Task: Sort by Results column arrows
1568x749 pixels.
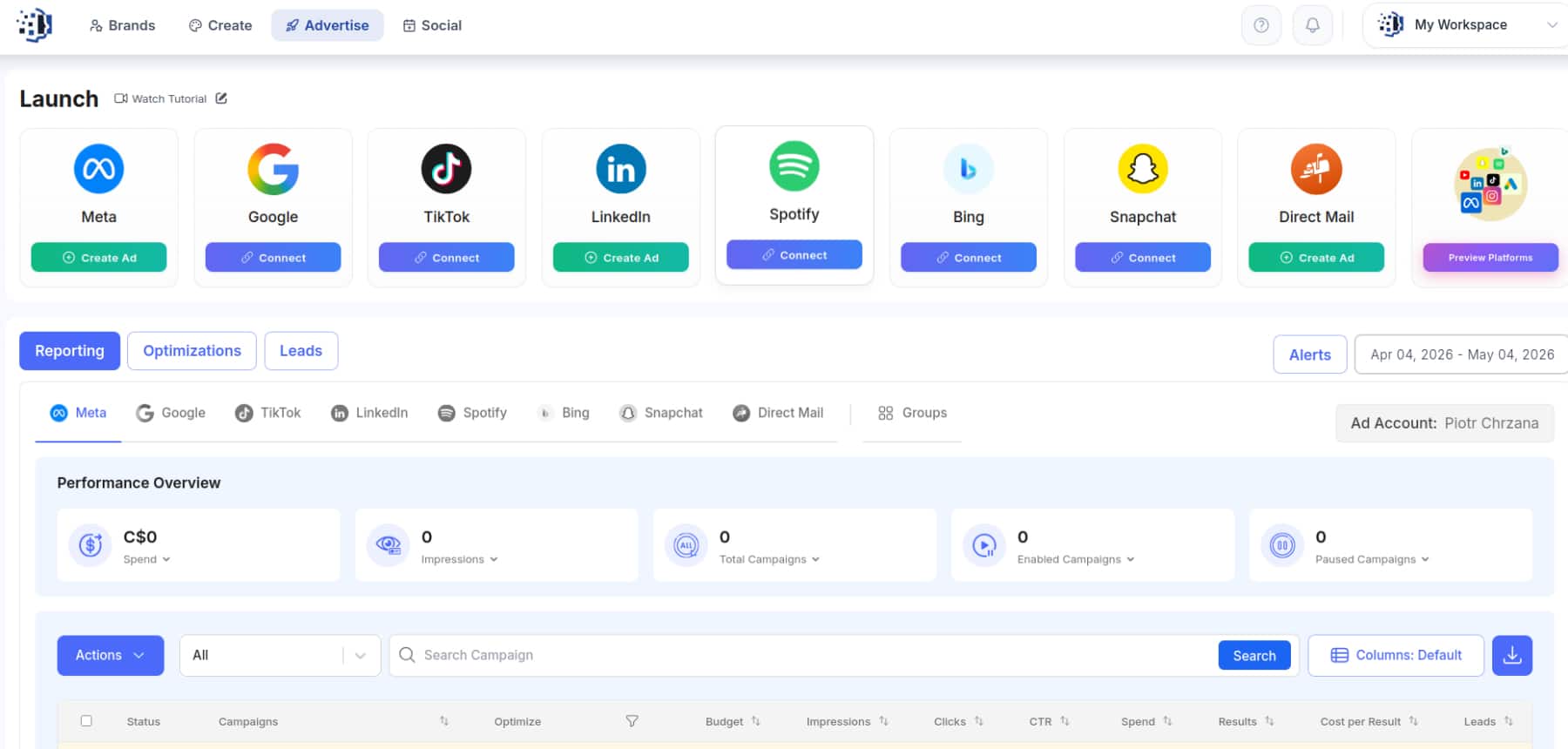Action: point(1269,721)
